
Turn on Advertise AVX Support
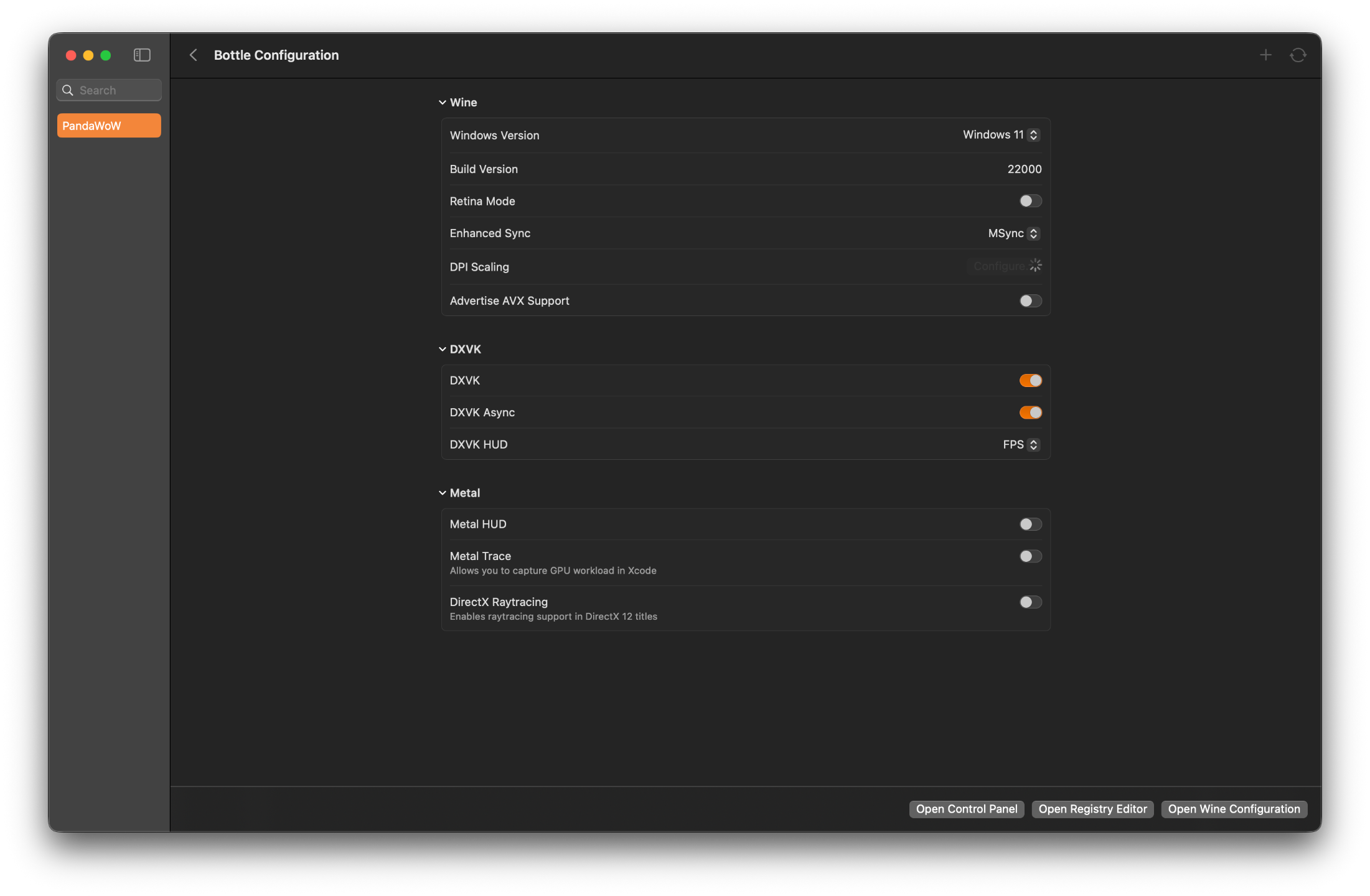1030,301
